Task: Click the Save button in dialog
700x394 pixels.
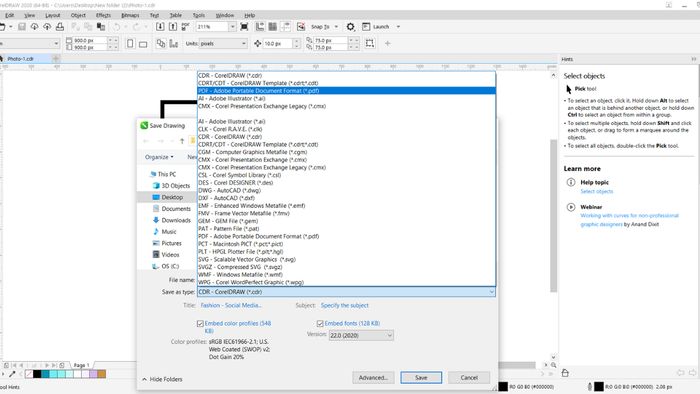Action: click(421, 377)
